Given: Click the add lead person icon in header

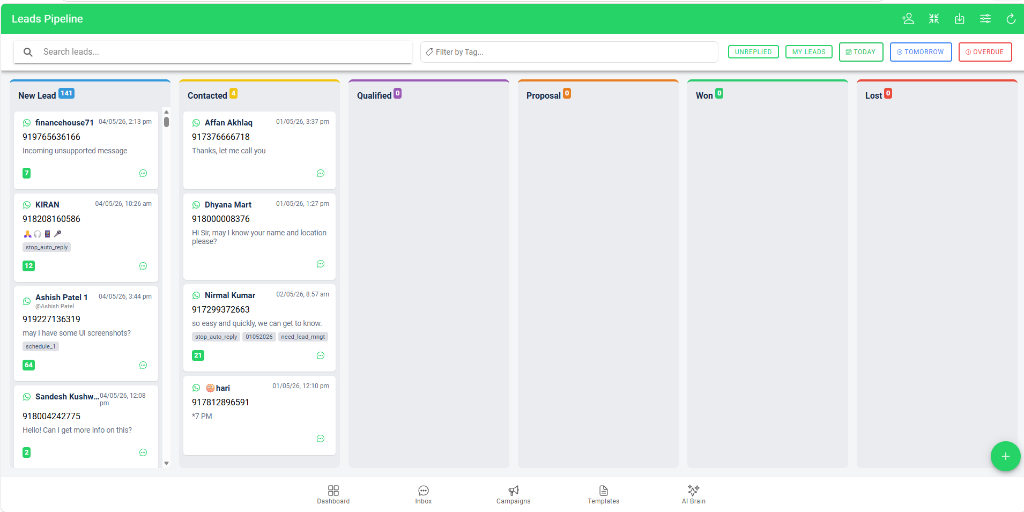Looking at the screenshot, I should coord(908,19).
